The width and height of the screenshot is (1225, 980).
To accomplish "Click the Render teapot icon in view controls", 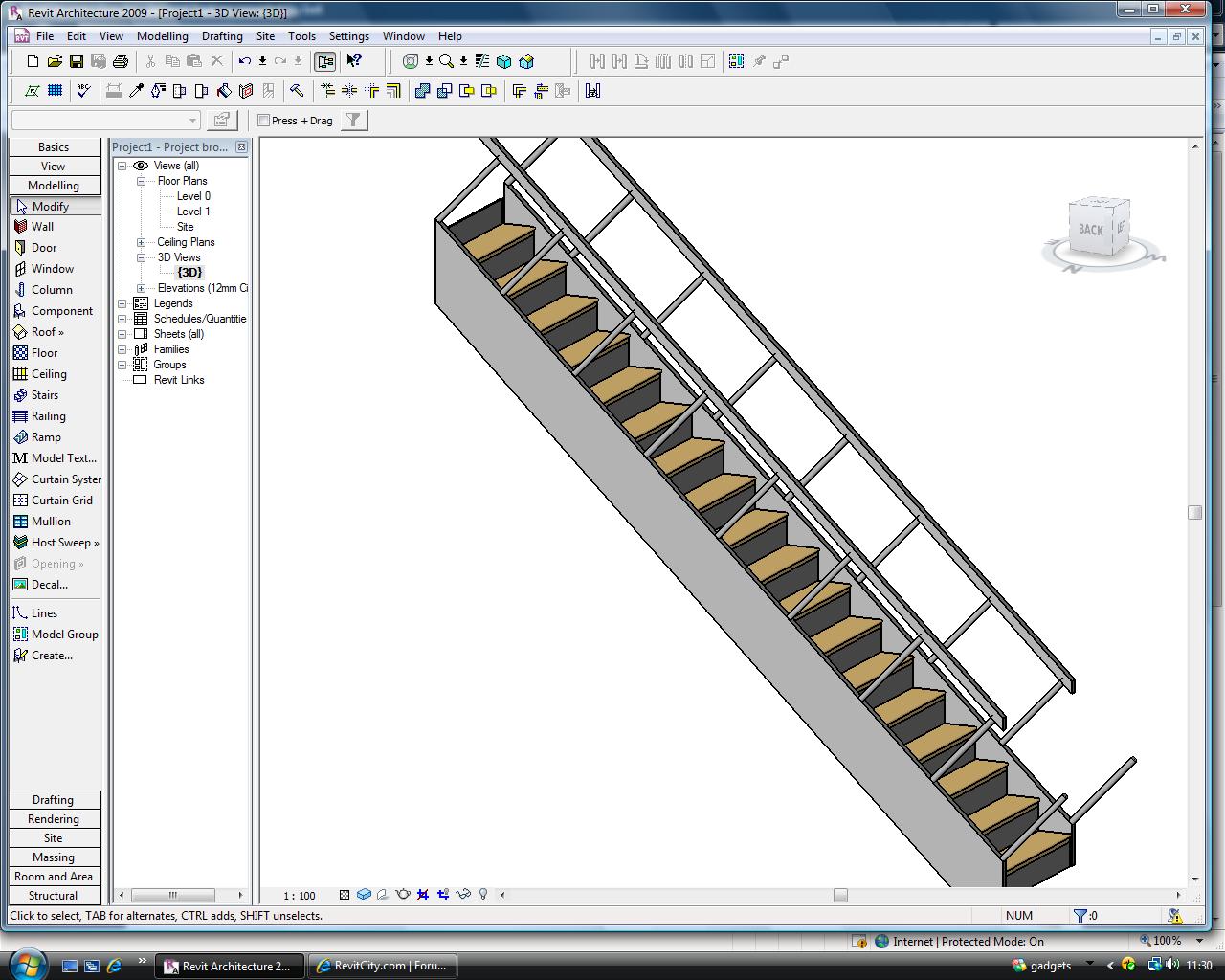I will point(403,894).
